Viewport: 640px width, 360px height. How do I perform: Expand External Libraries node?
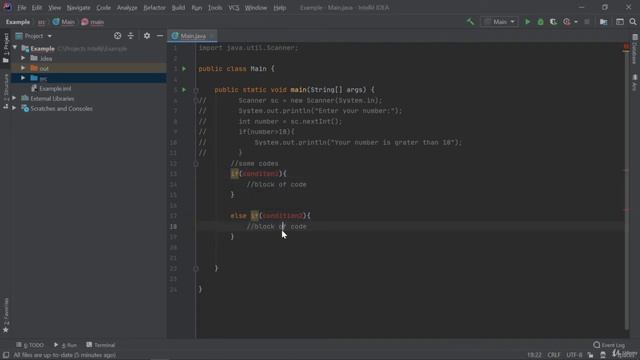coord(14,98)
